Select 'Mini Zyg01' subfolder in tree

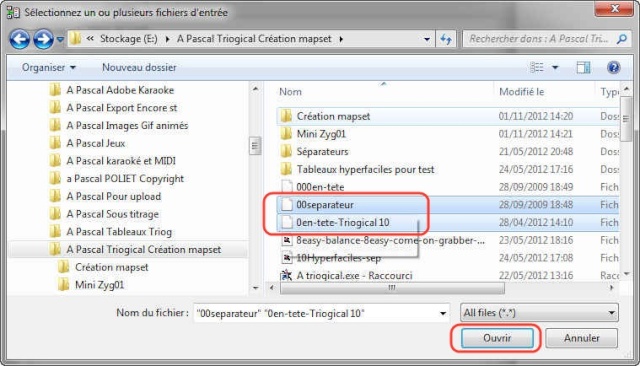(99, 285)
